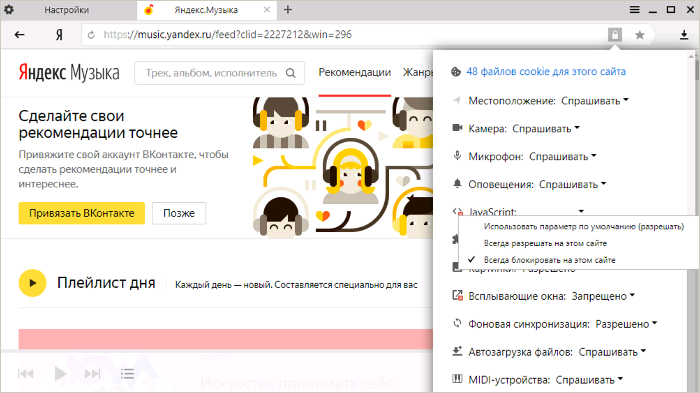Image resolution: width=700 pixels, height=393 pixels.
Task: Click the address bar URL
Action: [228, 34]
